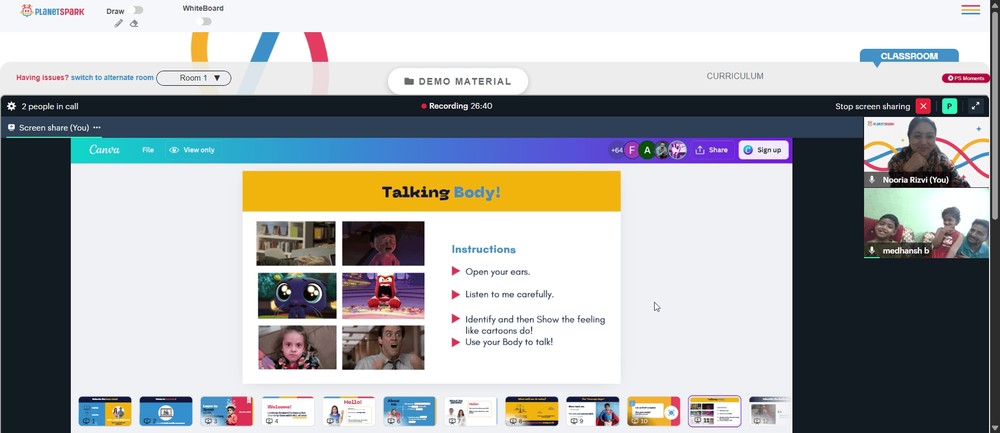Image resolution: width=1000 pixels, height=433 pixels.
Task: Select slide 12 thumbnail
Action: tap(770, 411)
